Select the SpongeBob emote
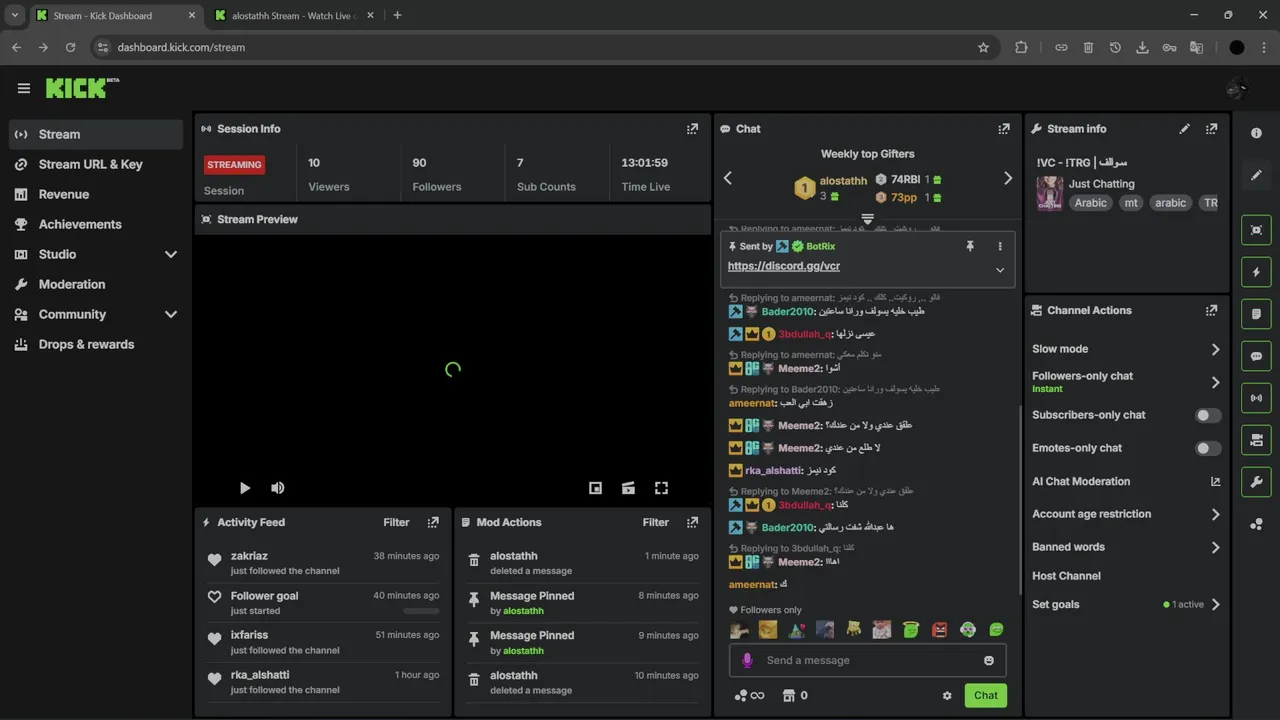This screenshot has width=1280, height=720. click(853, 630)
